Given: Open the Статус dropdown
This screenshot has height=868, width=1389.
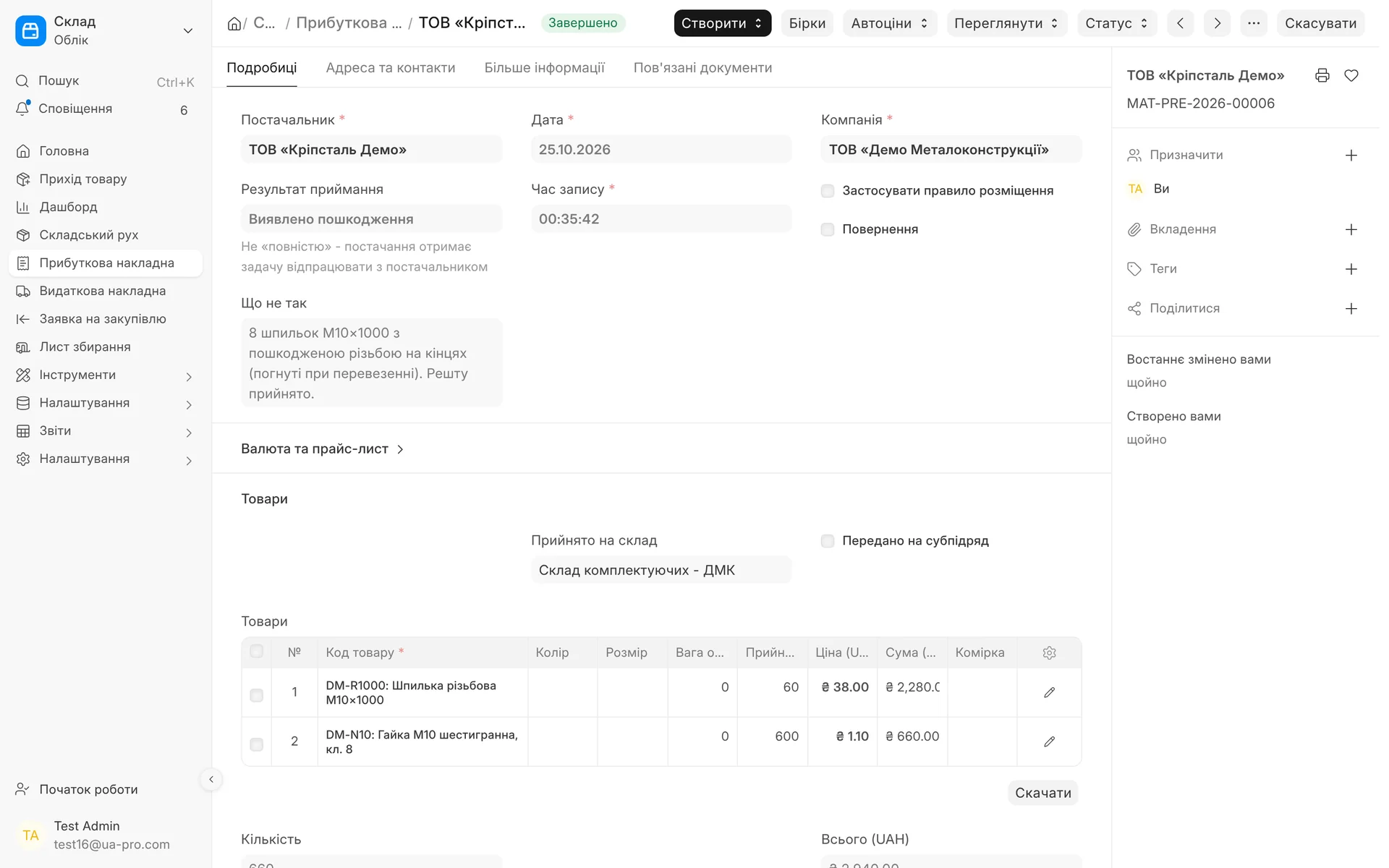Looking at the screenshot, I should (x=1117, y=23).
